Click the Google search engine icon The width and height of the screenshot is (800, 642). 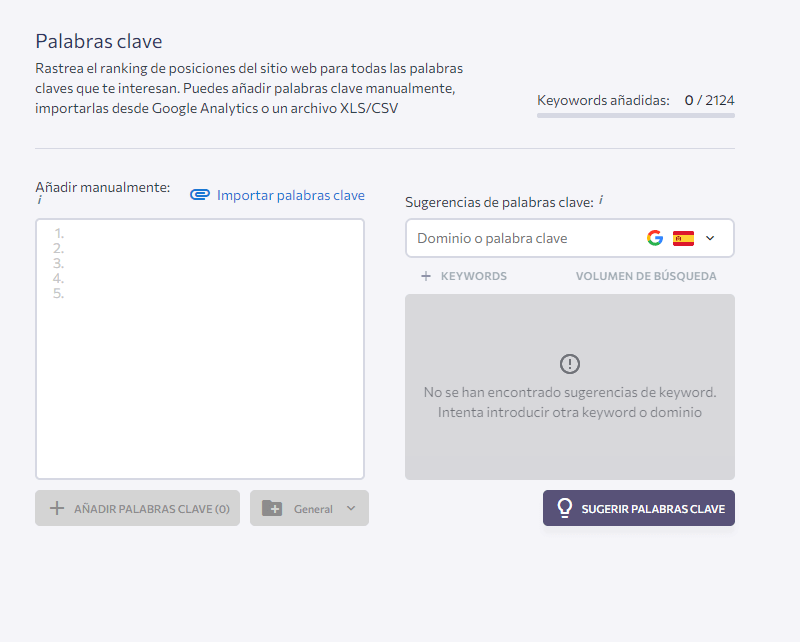(655, 238)
